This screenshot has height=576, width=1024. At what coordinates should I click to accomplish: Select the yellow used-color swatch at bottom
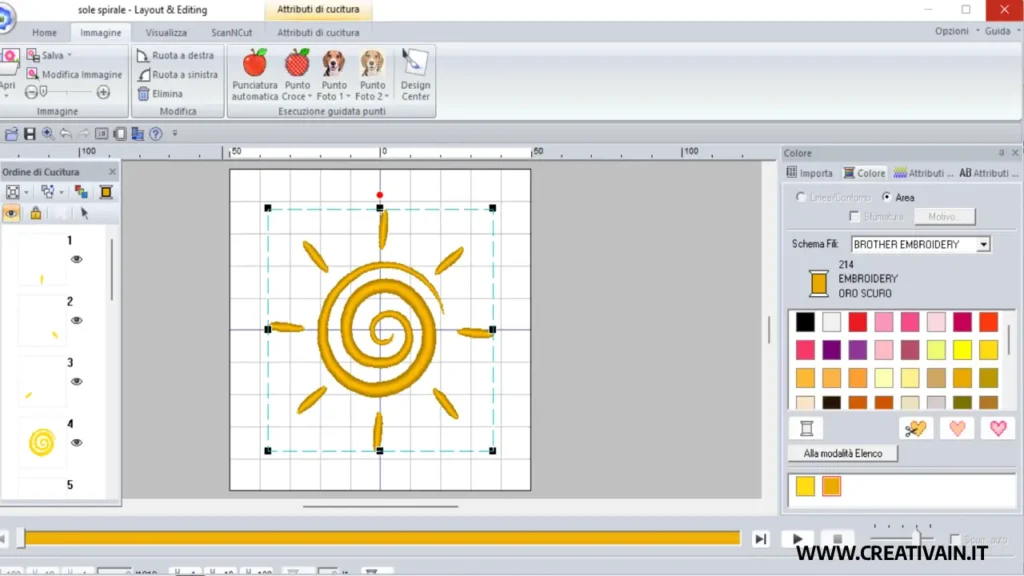pos(805,486)
